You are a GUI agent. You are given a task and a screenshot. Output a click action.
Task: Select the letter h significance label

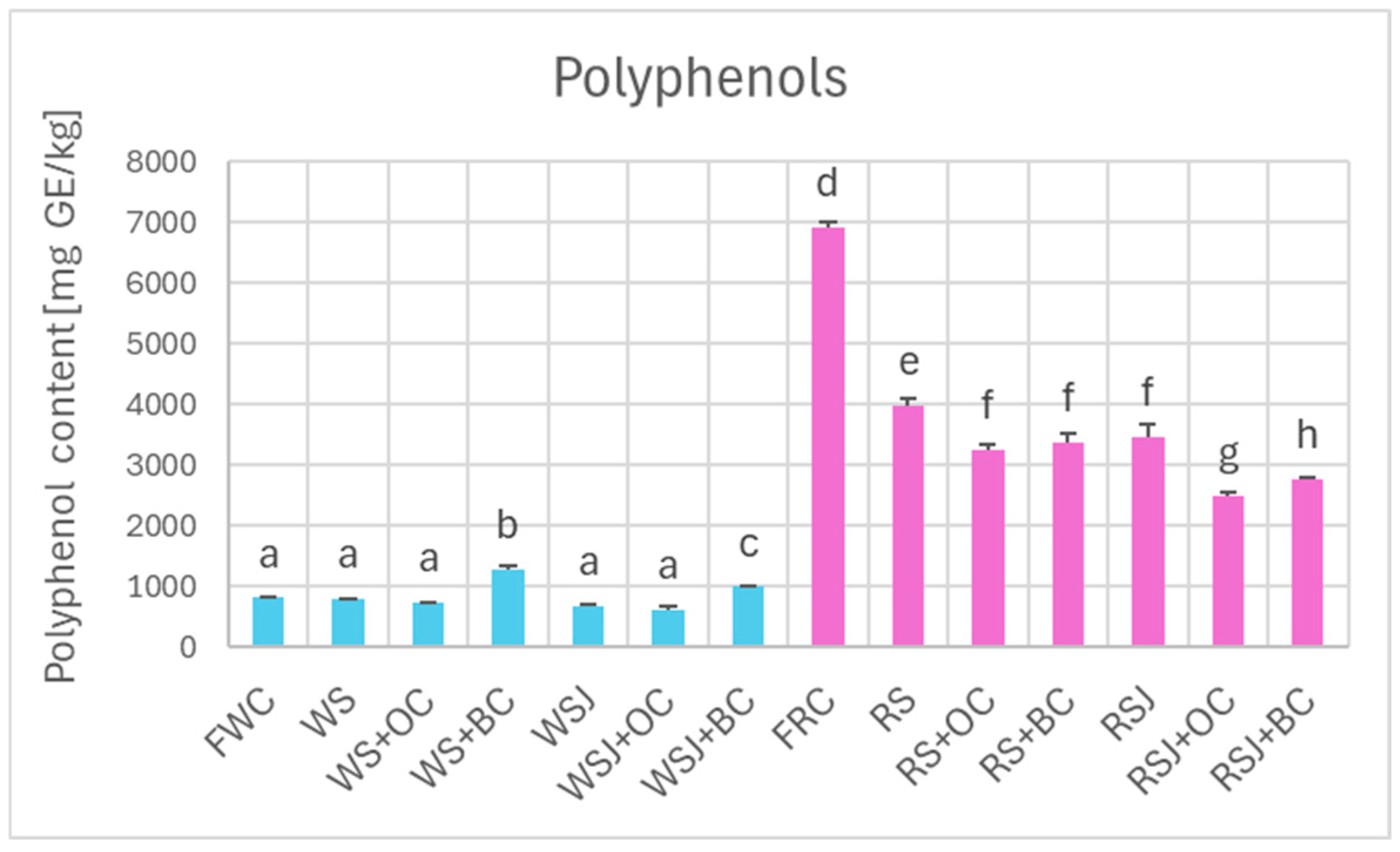pyautogui.click(x=1307, y=436)
